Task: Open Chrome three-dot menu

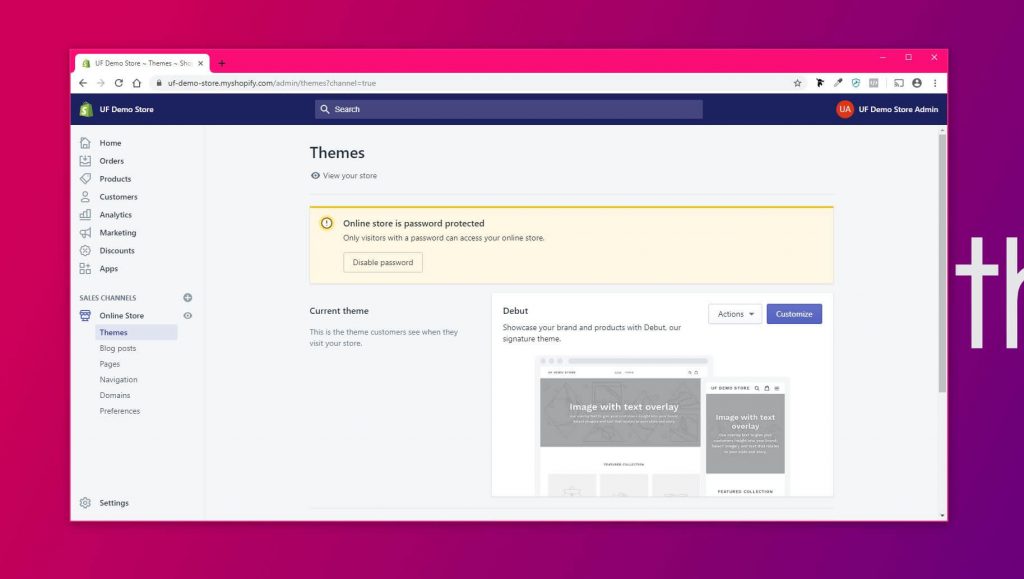Action: click(x=935, y=83)
